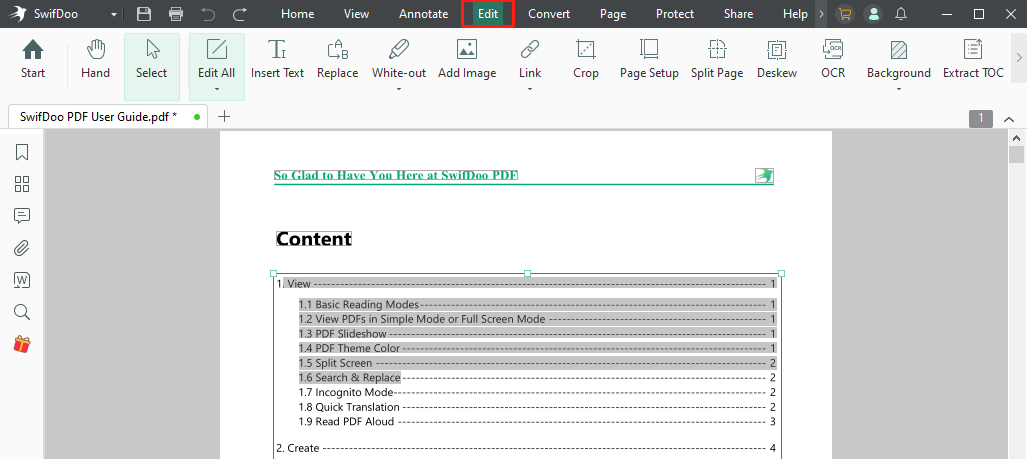The height and width of the screenshot is (459, 1027).
Task: Open the Replace tool
Action: point(337,59)
